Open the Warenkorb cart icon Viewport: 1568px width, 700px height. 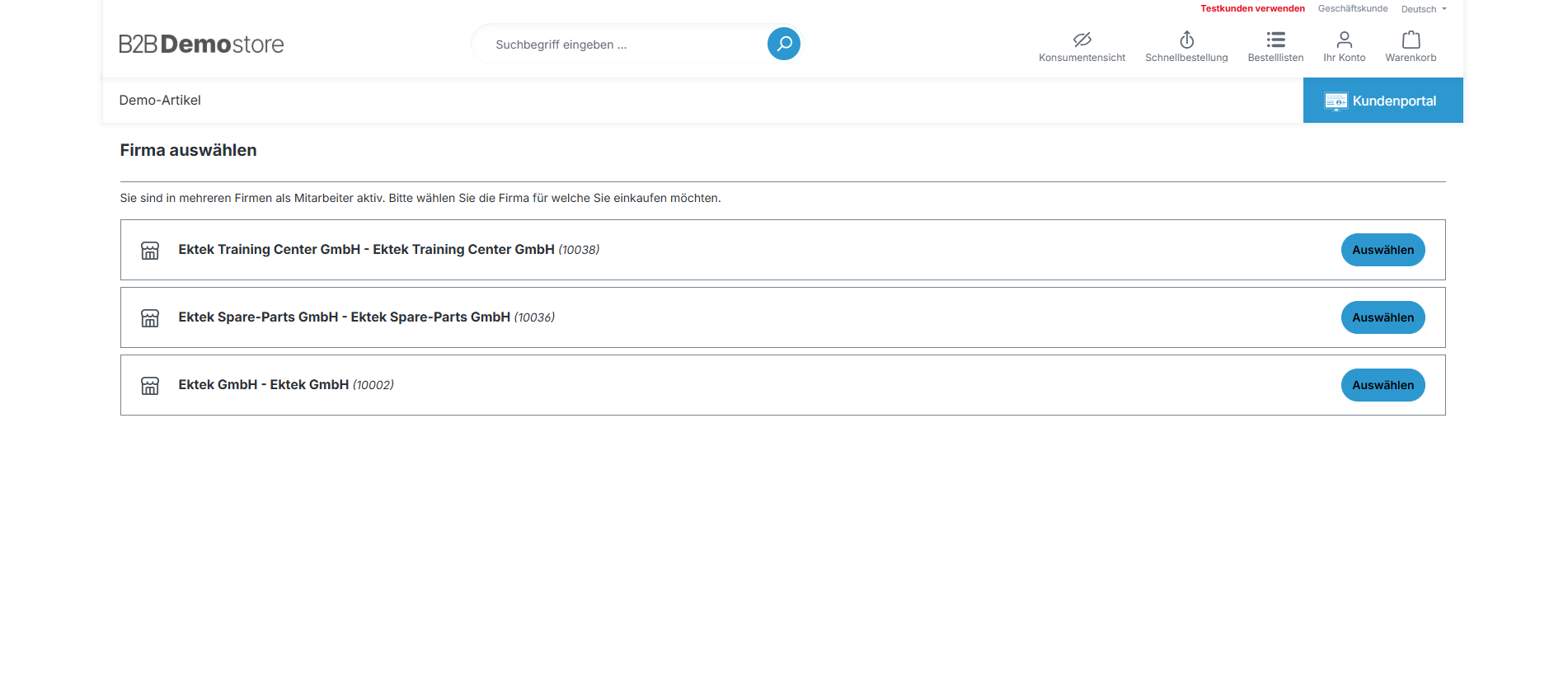pos(1411,40)
